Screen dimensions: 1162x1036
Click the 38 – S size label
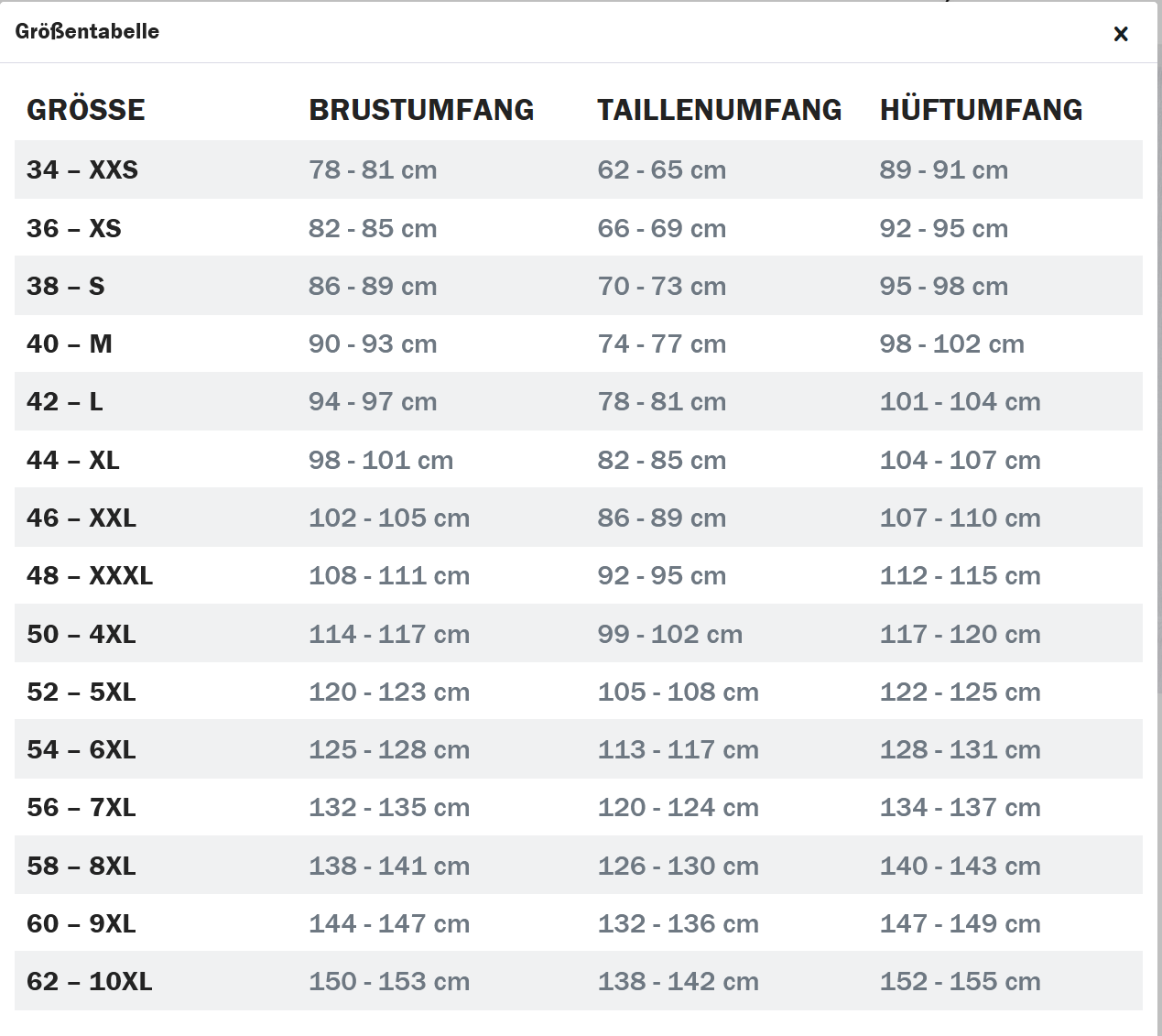[x=66, y=286]
